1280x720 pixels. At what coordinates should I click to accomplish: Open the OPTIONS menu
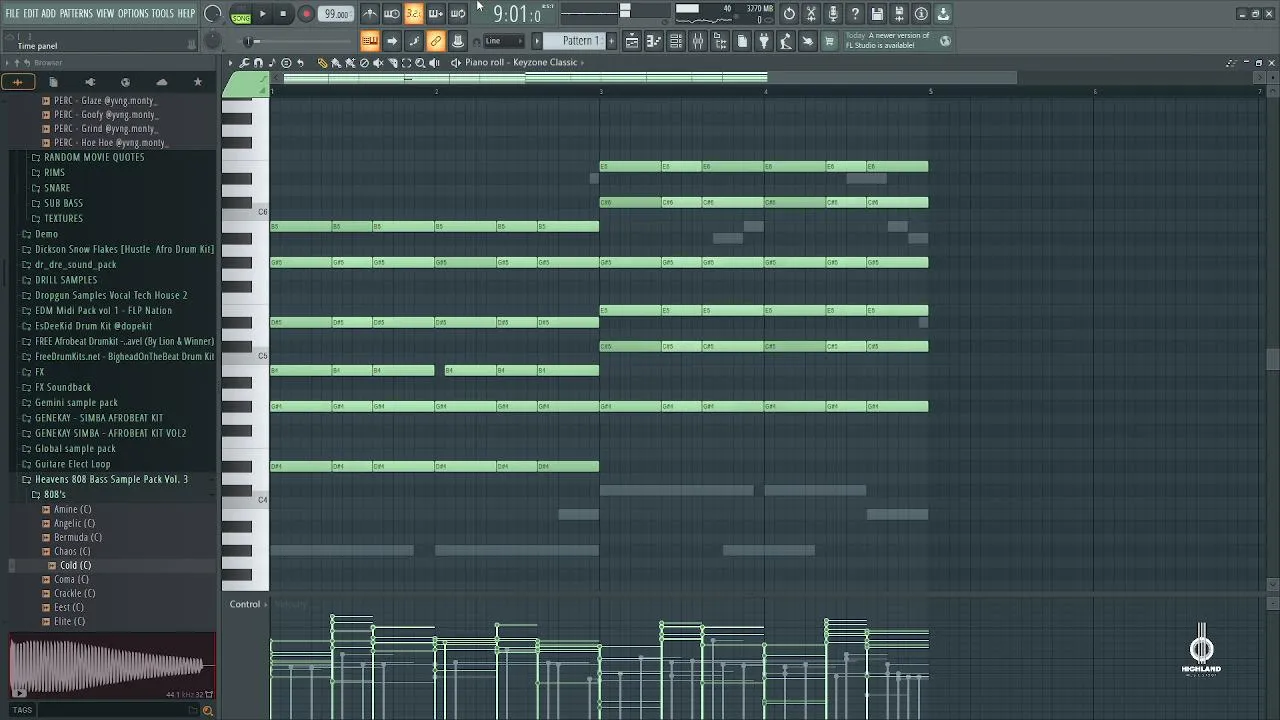pyautogui.click(x=133, y=14)
